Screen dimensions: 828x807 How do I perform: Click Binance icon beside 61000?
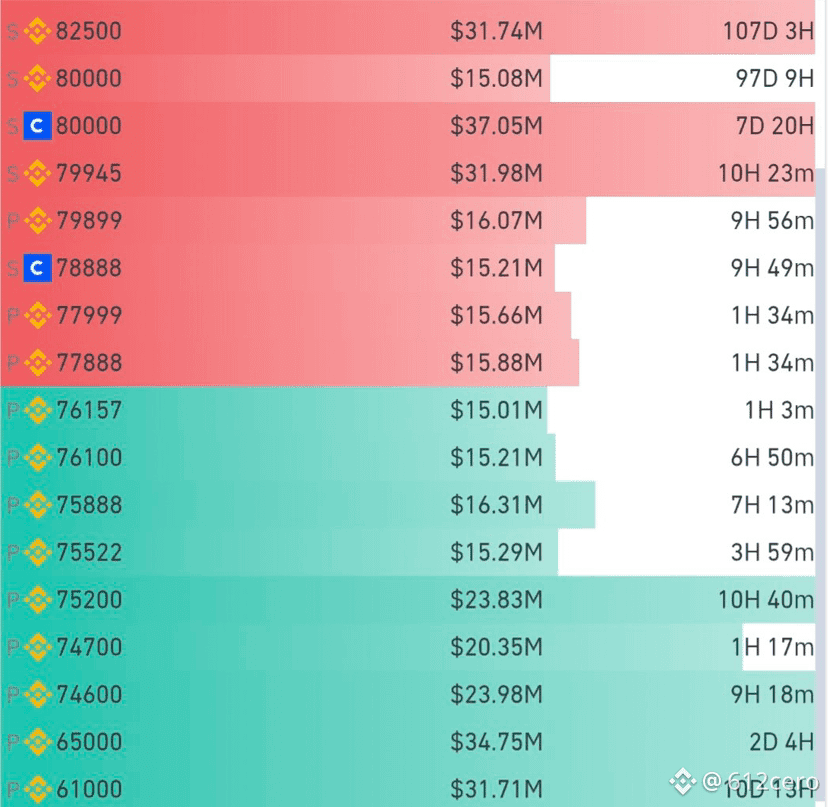point(37,790)
